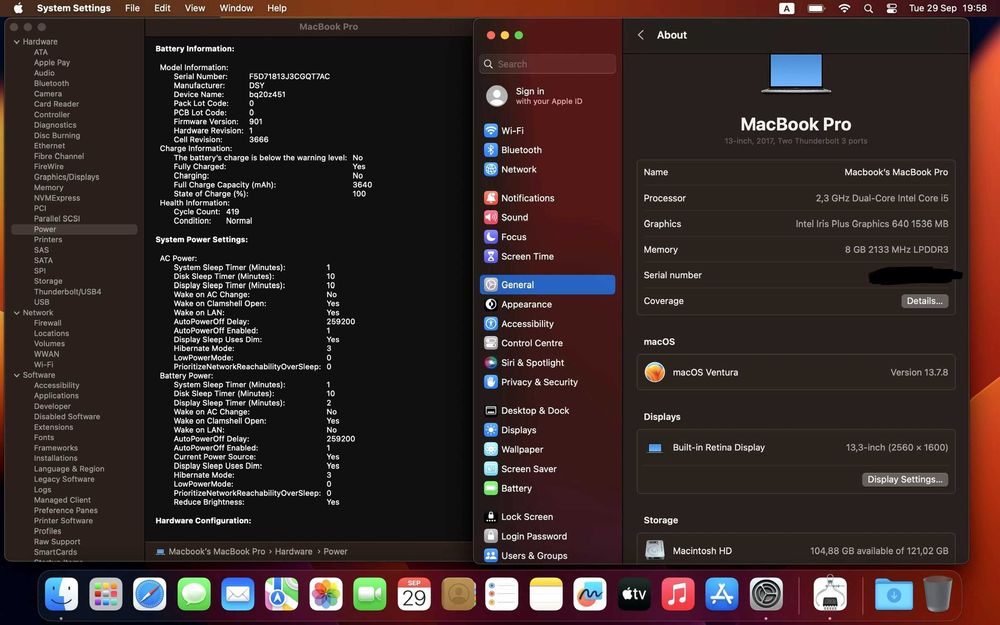1000x625 pixels.
Task: Select Power in System Information sidebar
Action: (74, 229)
